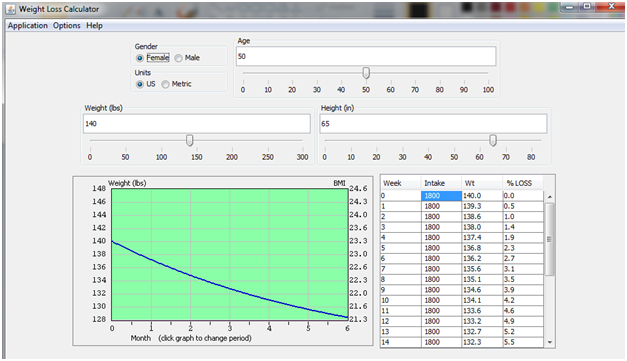Click table scrollbar up arrow
Image resolution: width=627 pixels, height=361 pixels.
click(x=550, y=197)
